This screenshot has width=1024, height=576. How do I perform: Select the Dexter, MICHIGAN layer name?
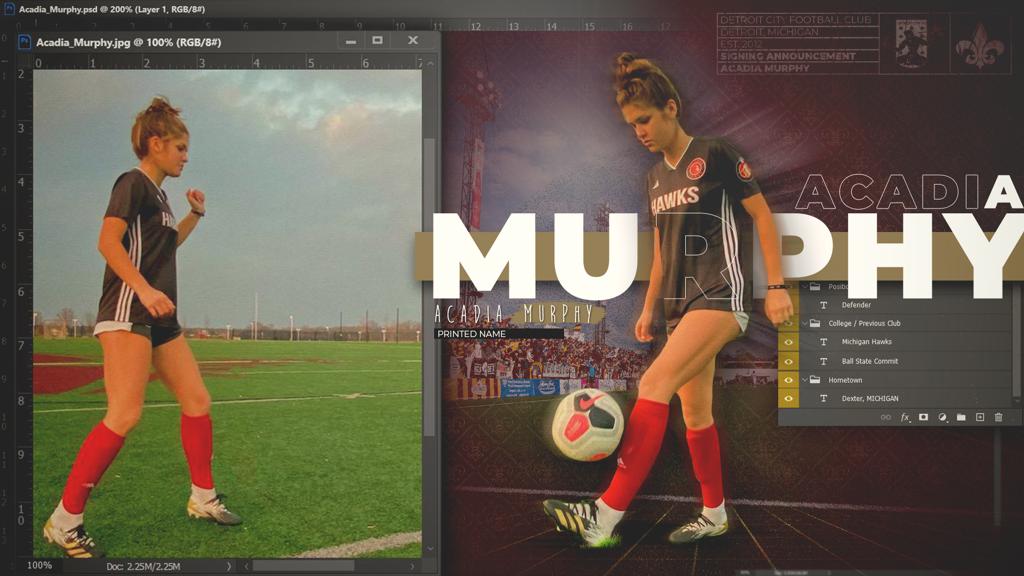870,398
